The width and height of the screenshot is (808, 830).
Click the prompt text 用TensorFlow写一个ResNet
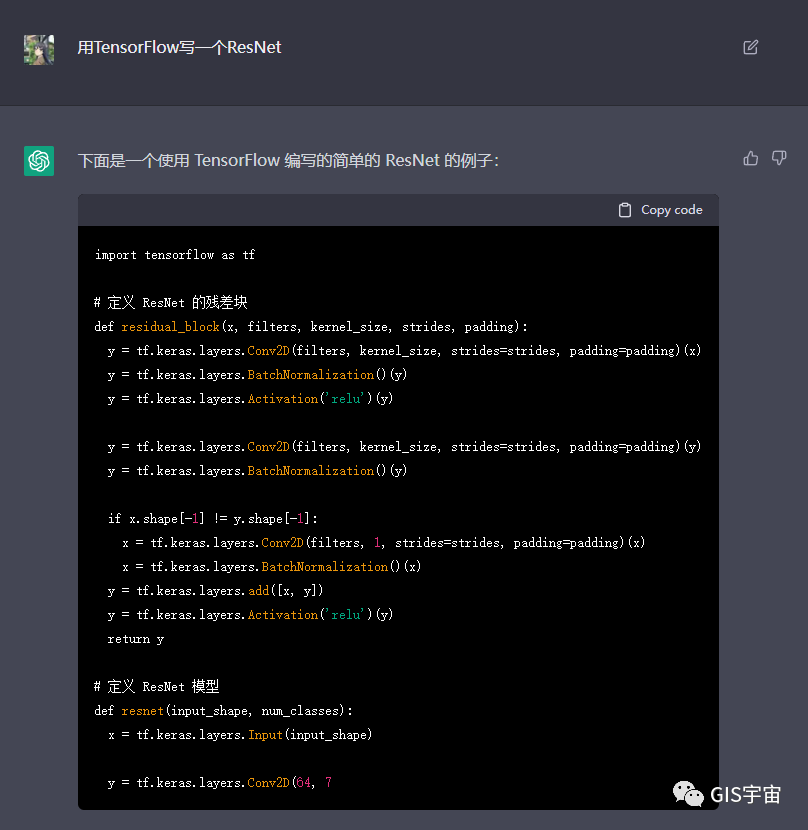pyautogui.click(x=179, y=48)
